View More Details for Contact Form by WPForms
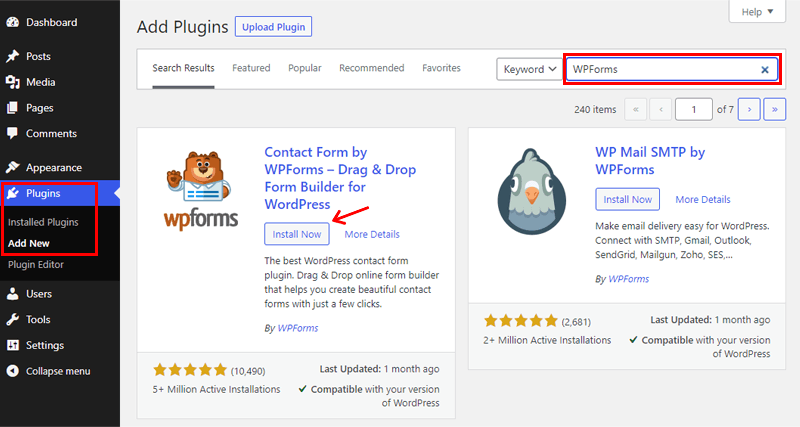800x427 pixels. point(372,234)
